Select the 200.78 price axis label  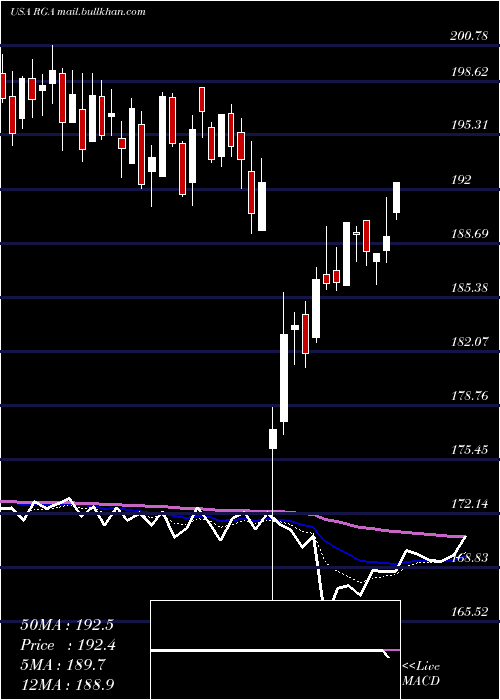469,37
